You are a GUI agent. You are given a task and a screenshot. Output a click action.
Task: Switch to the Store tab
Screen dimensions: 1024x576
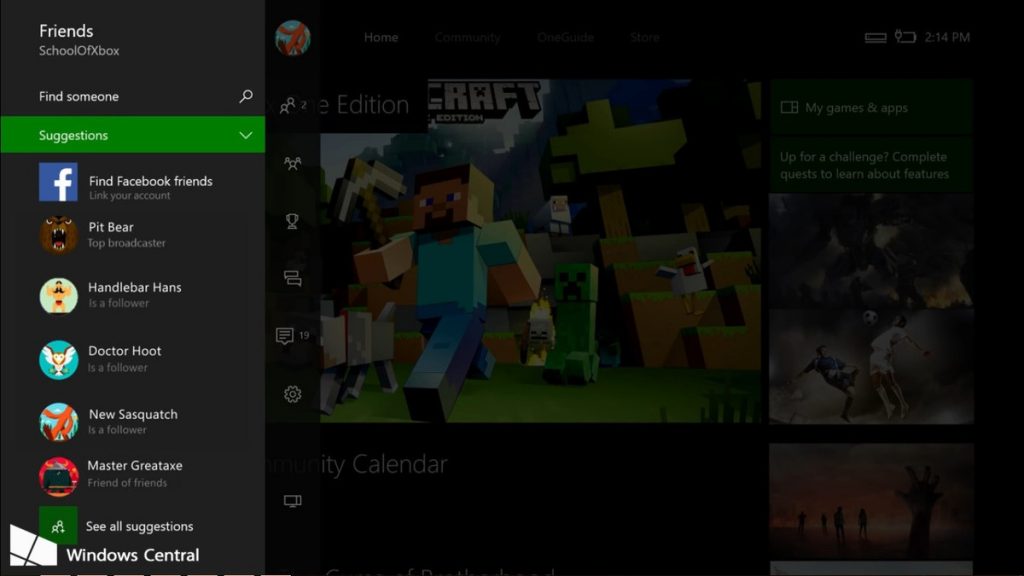point(645,37)
